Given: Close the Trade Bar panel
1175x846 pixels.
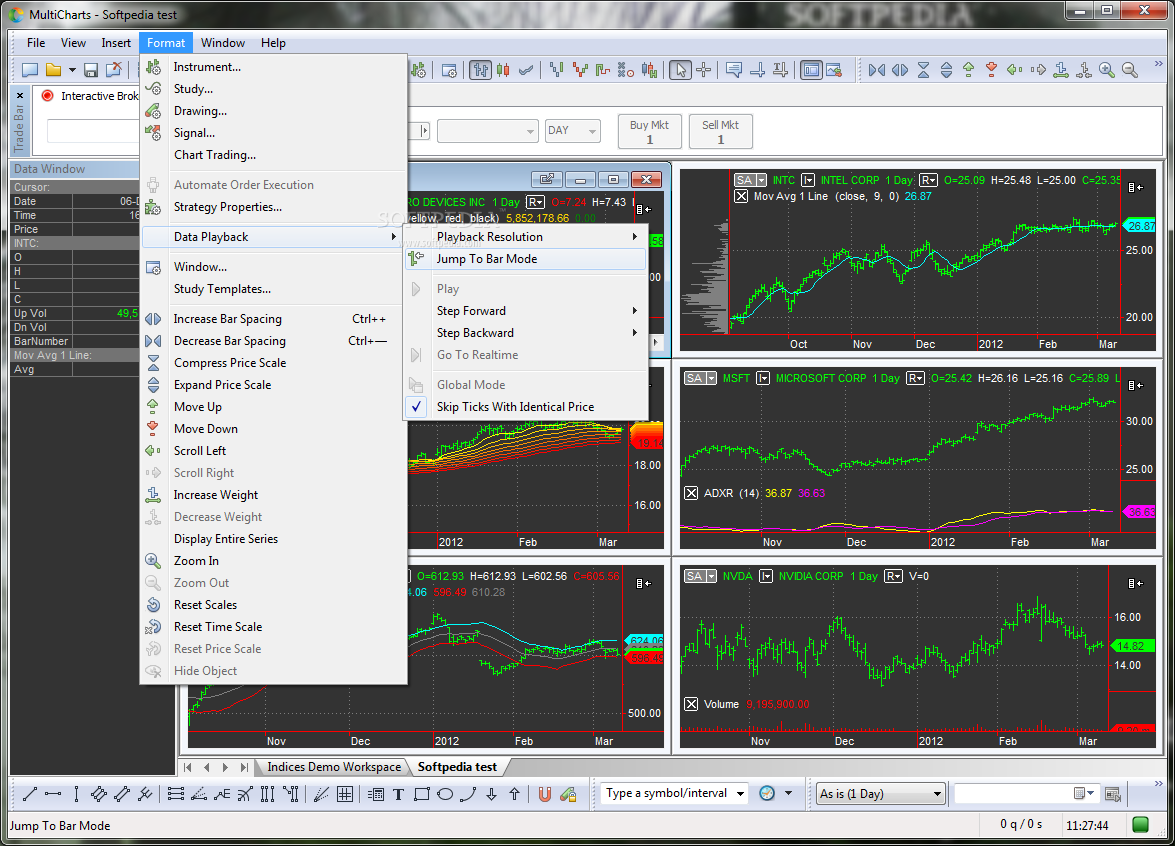Looking at the screenshot, I should point(19,95).
